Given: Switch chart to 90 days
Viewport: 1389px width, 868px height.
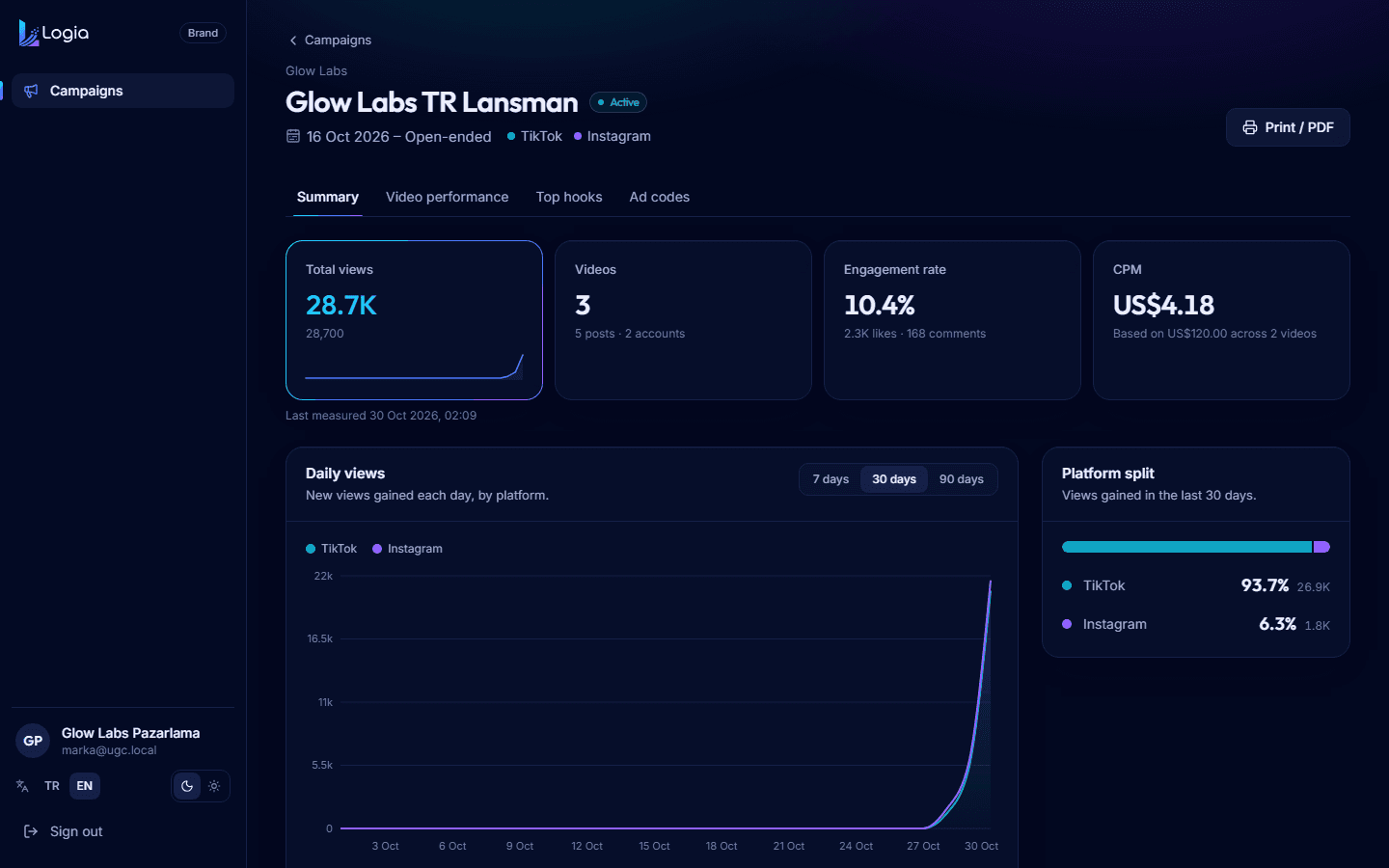Looking at the screenshot, I should pos(962,479).
